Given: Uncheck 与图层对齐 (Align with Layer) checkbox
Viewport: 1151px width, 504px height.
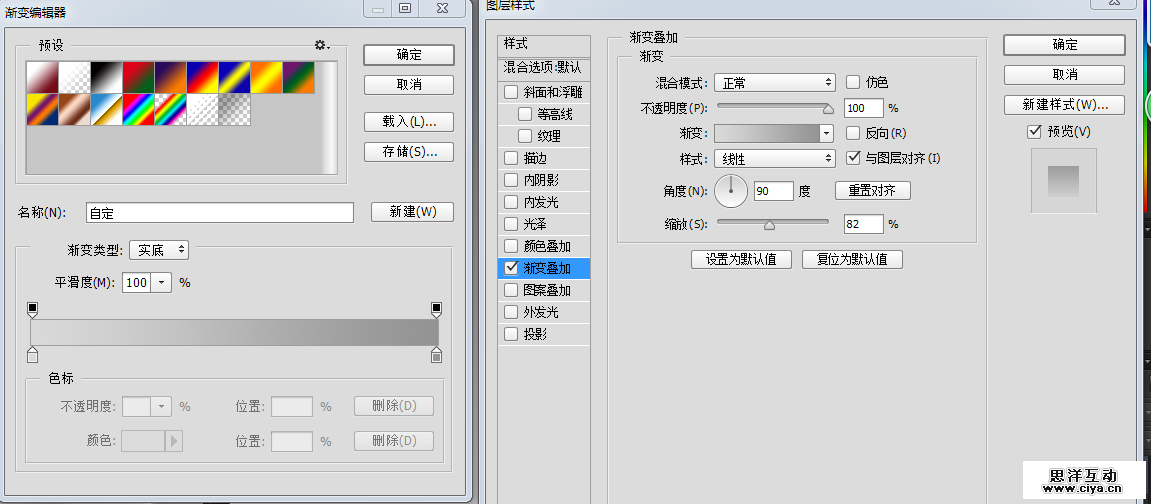Looking at the screenshot, I should click(854, 158).
